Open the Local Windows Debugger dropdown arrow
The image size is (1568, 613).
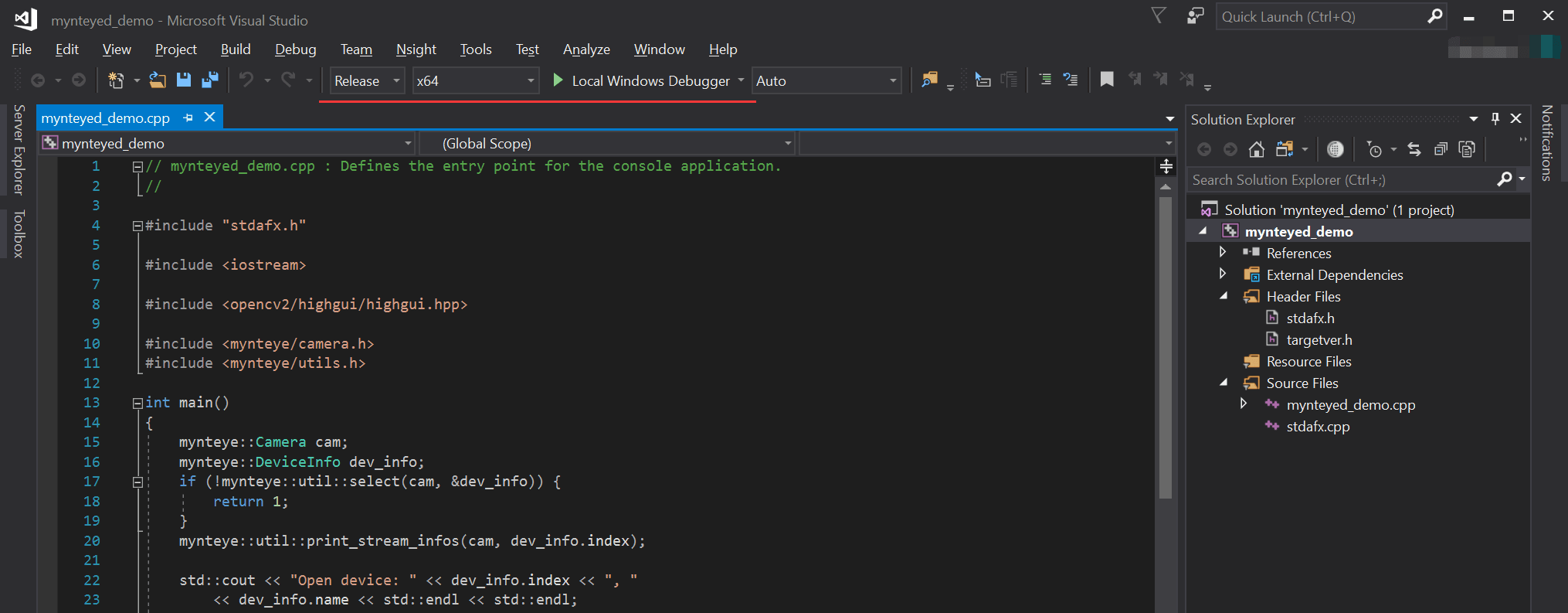(x=741, y=80)
